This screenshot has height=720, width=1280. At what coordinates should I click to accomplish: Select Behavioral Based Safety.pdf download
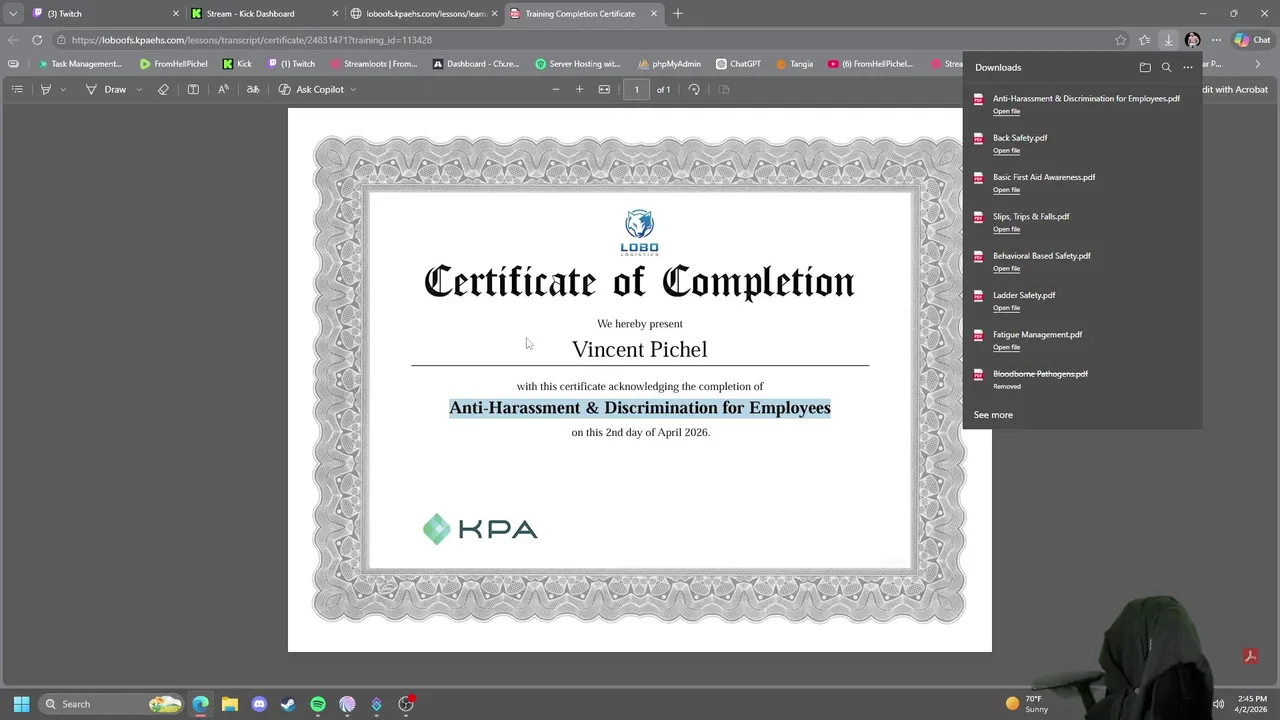click(x=1042, y=256)
